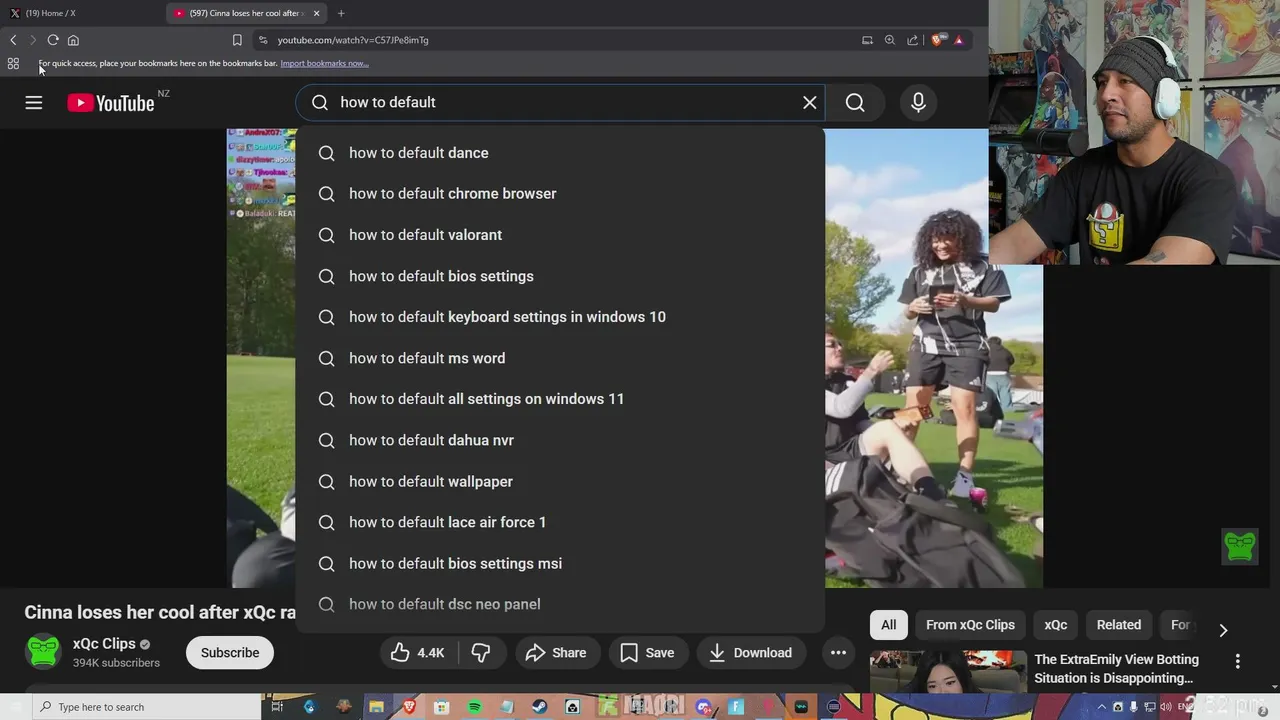Close the Cinna YouTube tab
Viewport: 1280px width, 720px height.
point(317,13)
